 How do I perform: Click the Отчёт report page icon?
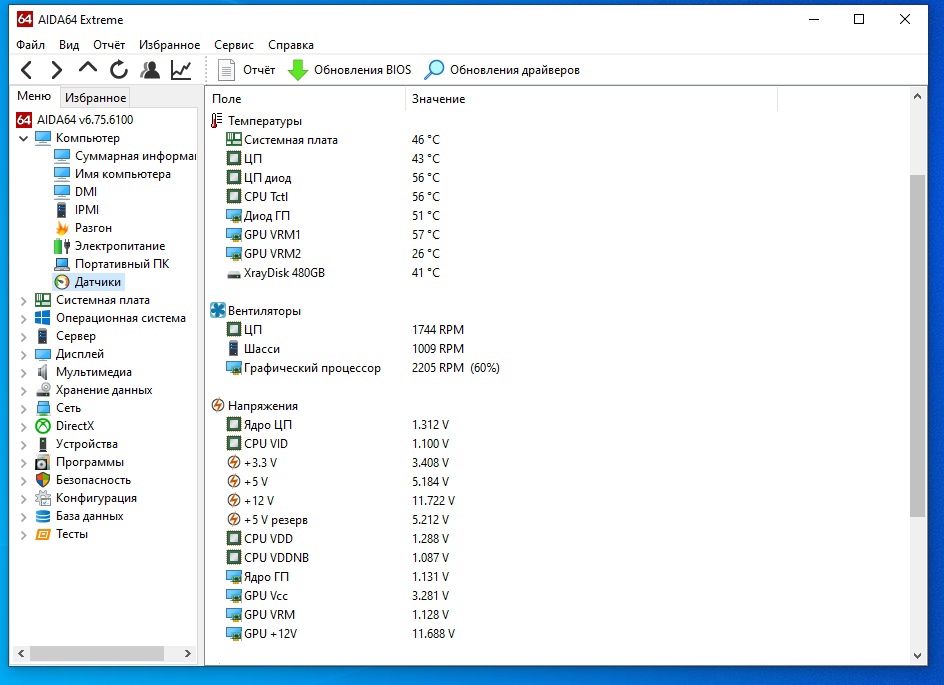pos(226,70)
